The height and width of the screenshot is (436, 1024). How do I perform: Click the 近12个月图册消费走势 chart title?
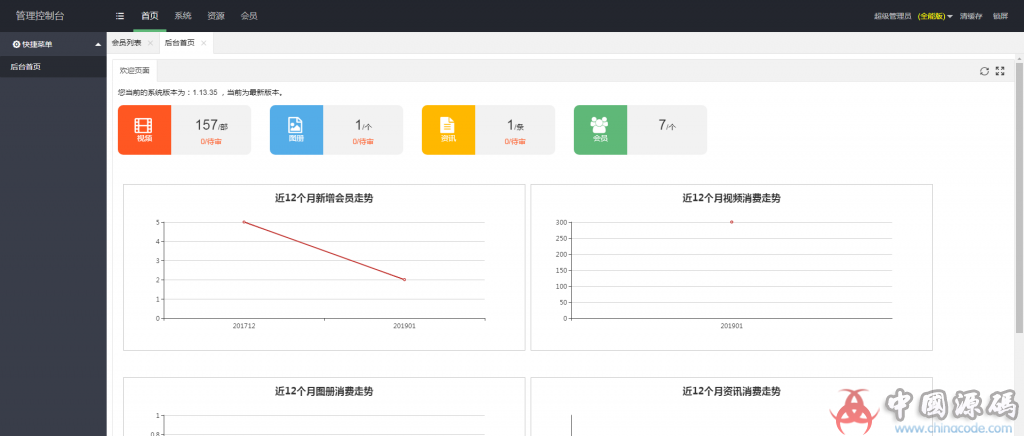[x=324, y=392]
